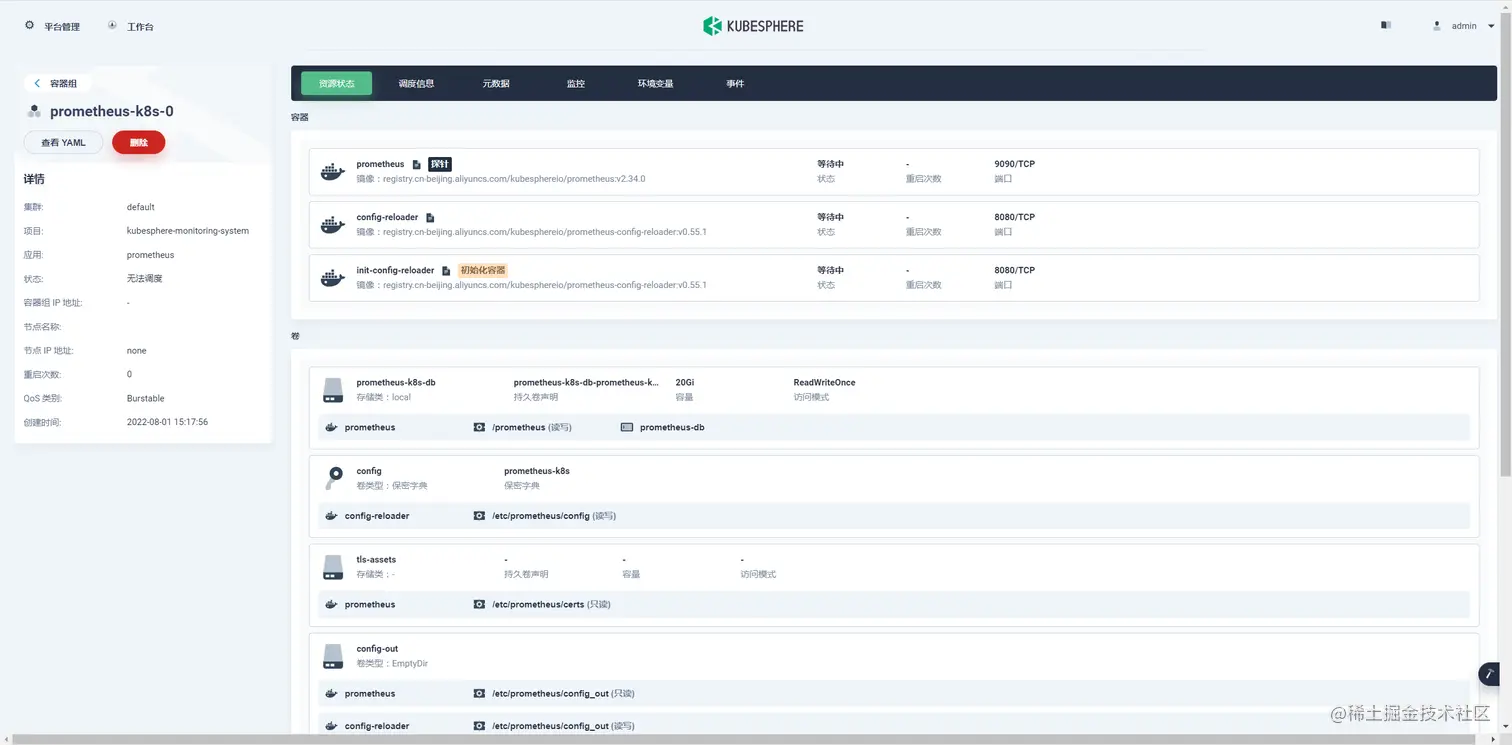
Task: Select the 资源状态 tab
Action: (x=336, y=84)
